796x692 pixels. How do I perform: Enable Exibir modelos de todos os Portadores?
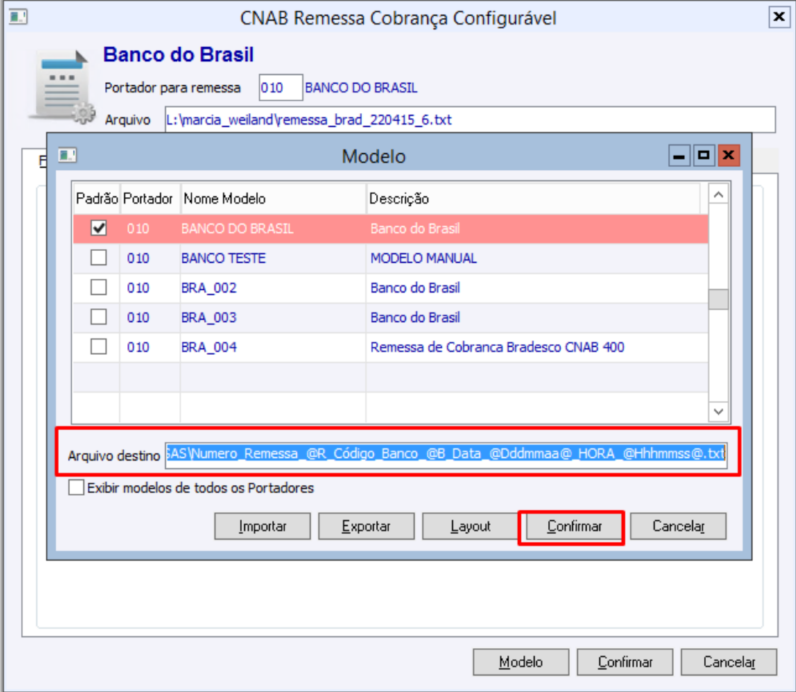click(x=76, y=487)
